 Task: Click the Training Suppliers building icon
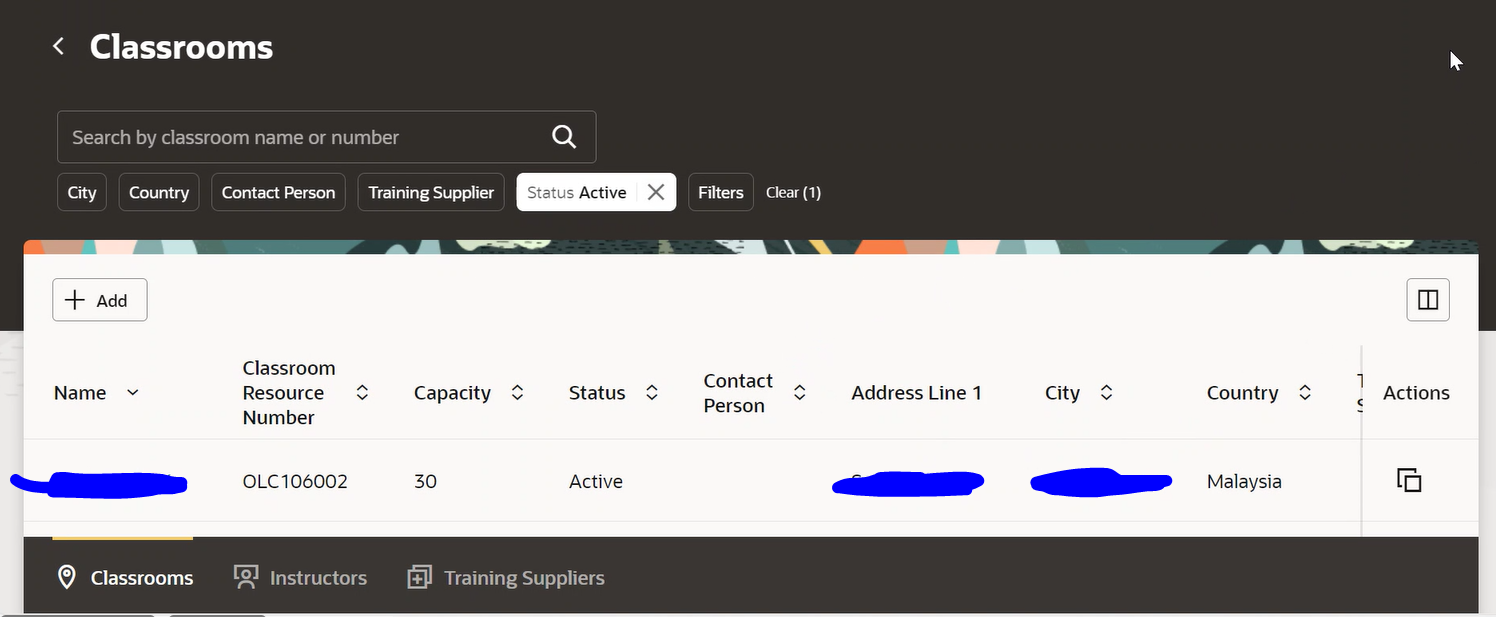419,577
